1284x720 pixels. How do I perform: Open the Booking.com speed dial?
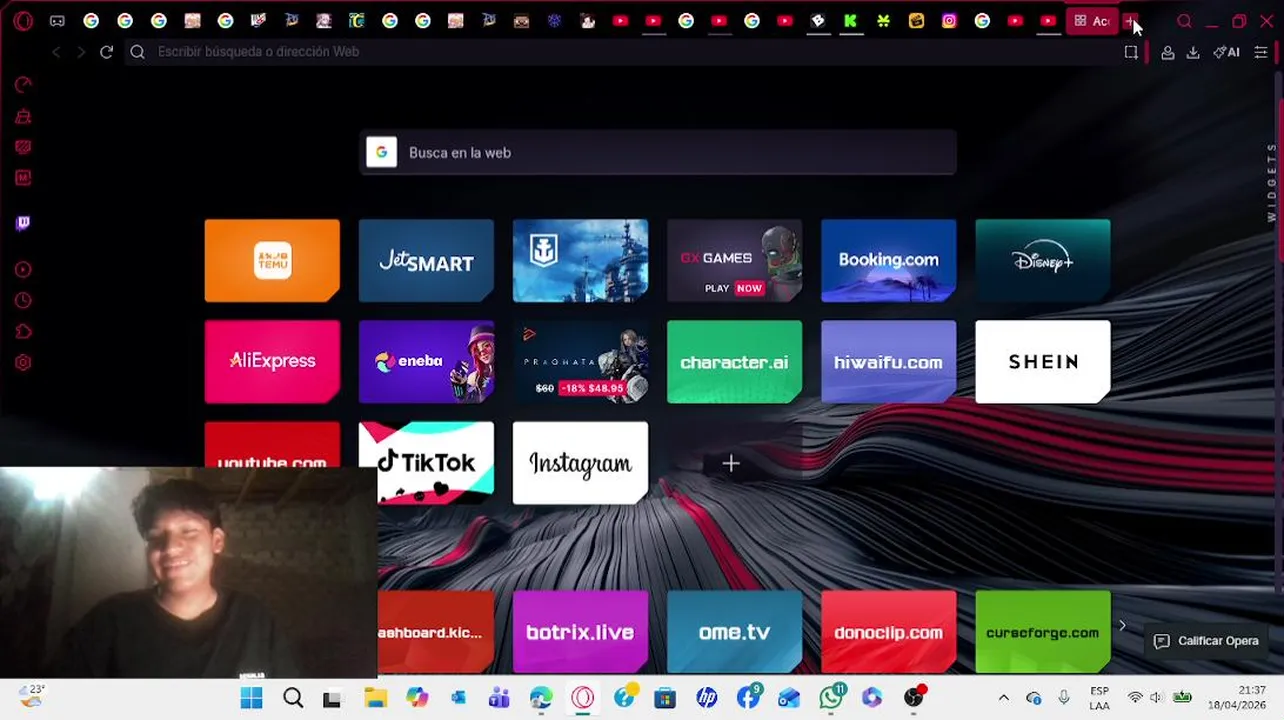pos(888,260)
